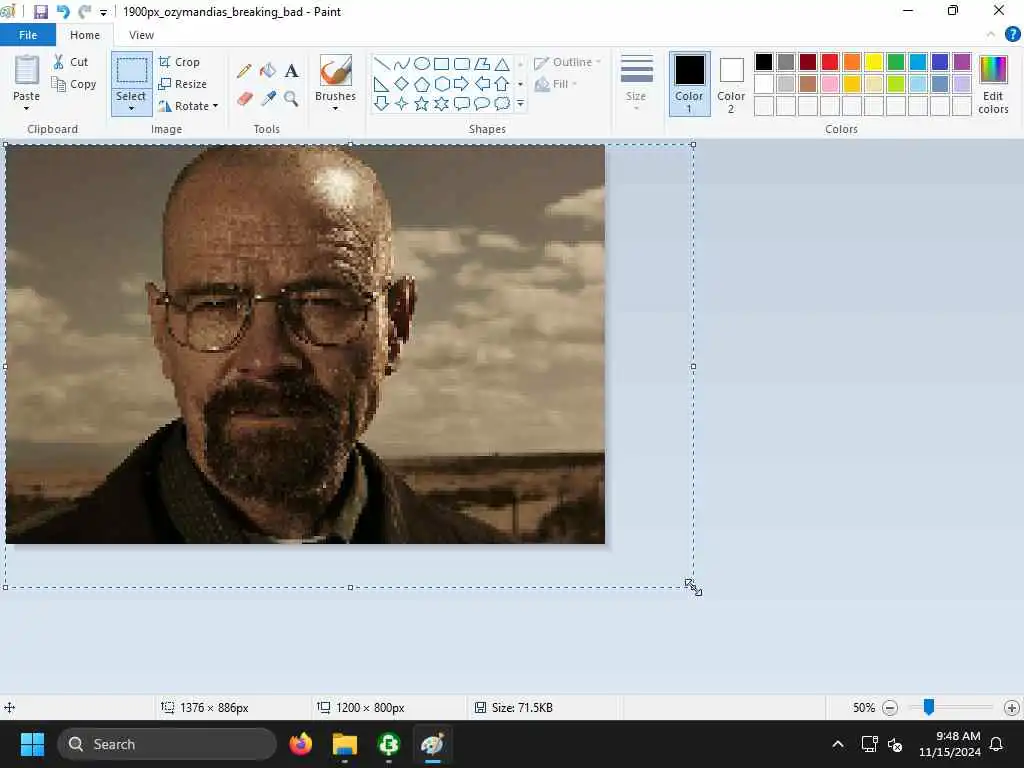1024x768 pixels.
Task: Choose the Line shape
Action: pyautogui.click(x=382, y=64)
